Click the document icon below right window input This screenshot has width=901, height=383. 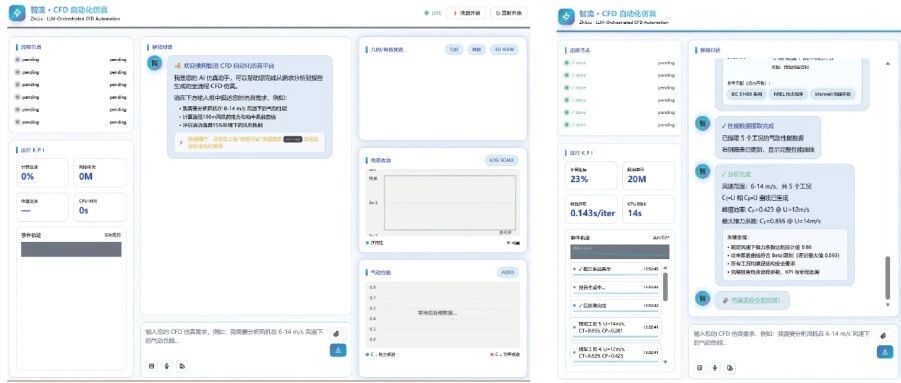point(730,367)
